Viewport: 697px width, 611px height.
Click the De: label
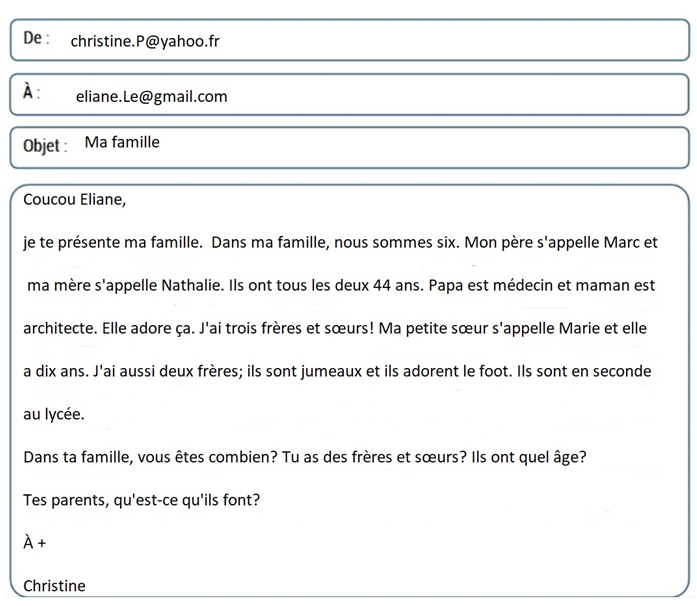tap(36, 38)
